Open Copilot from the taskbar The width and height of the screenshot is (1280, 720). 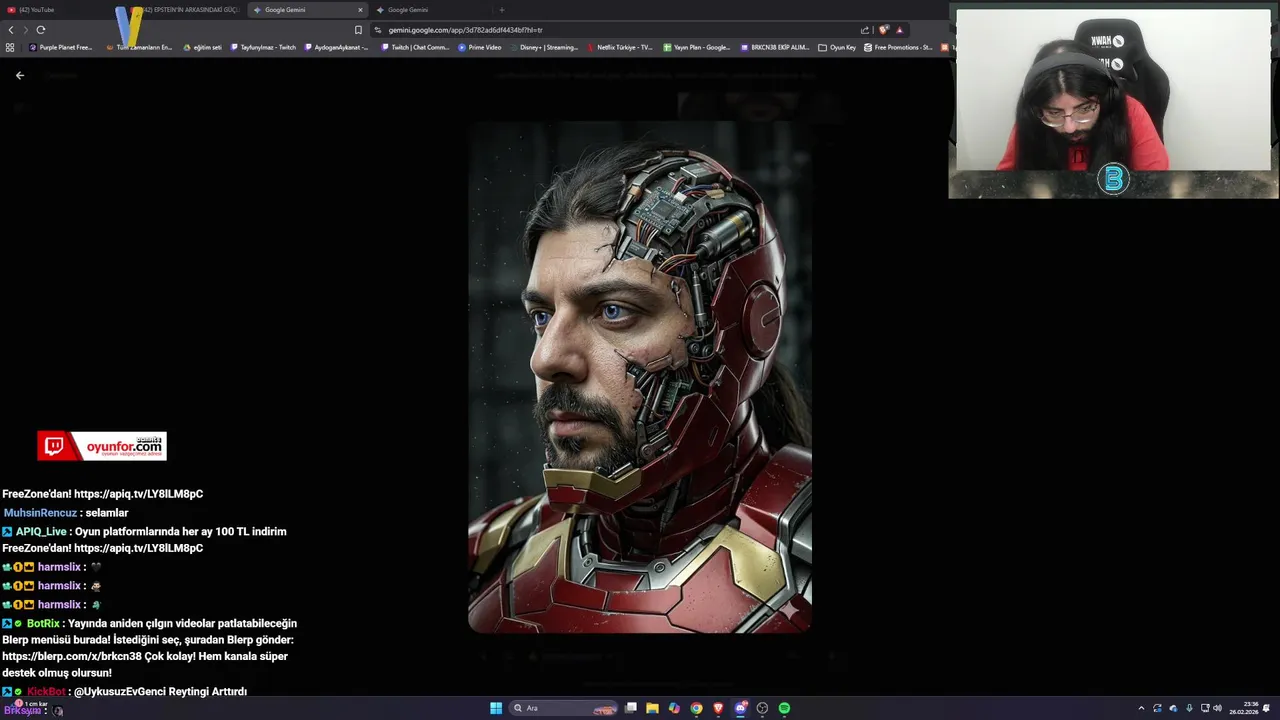tap(674, 708)
